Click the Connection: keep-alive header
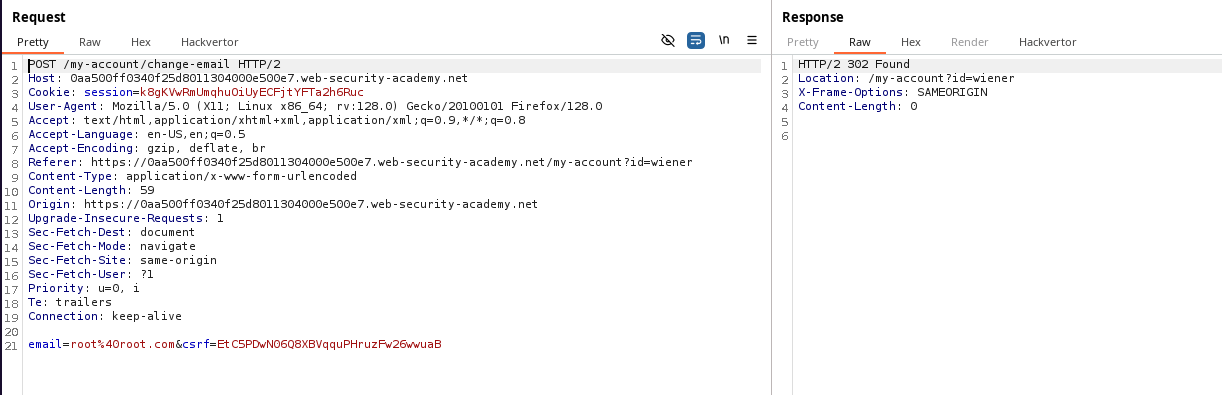This screenshot has height=395, width=1222. 105,316
